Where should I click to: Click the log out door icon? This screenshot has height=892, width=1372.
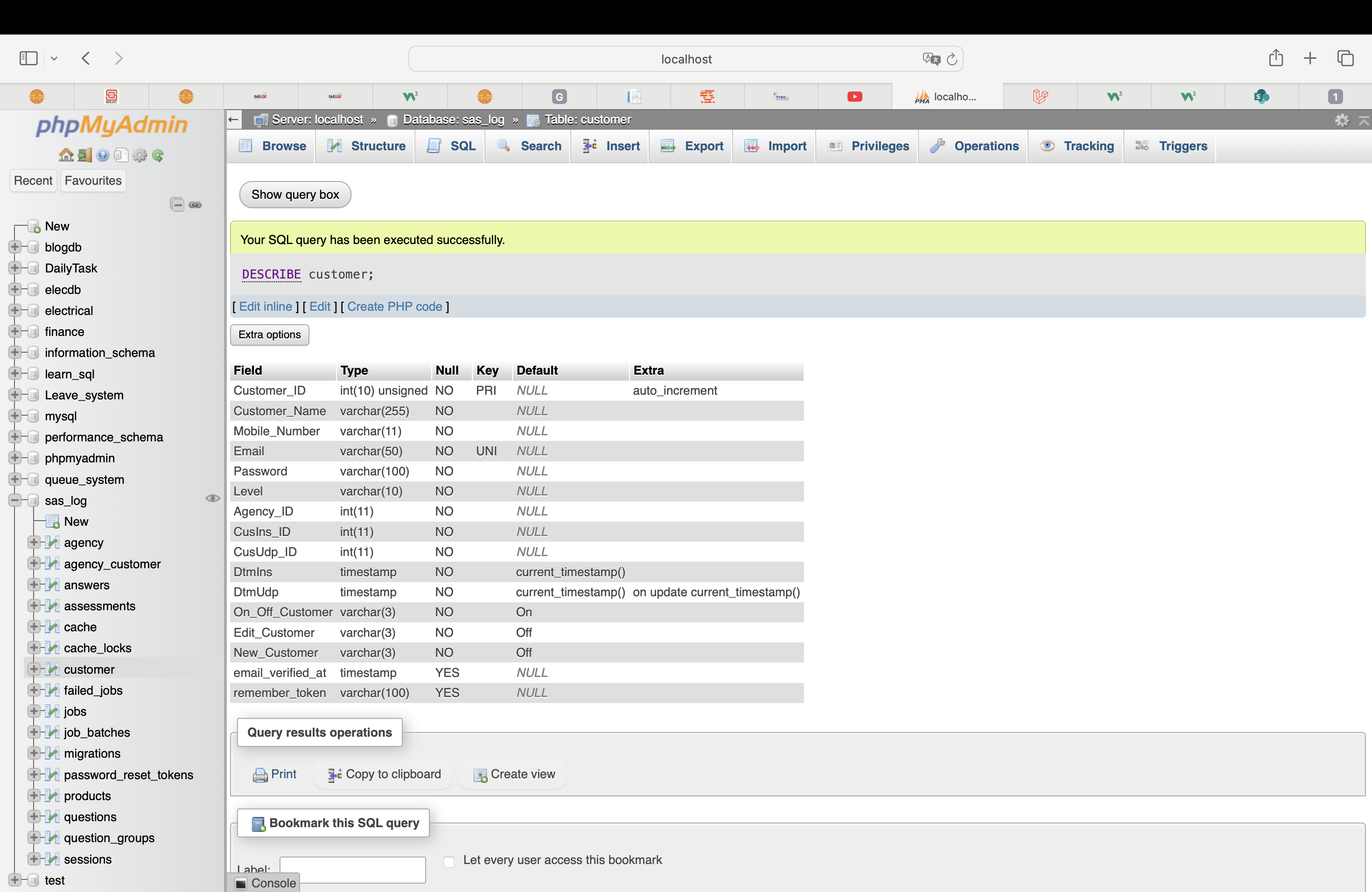pyautogui.click(x=85, y=155)
